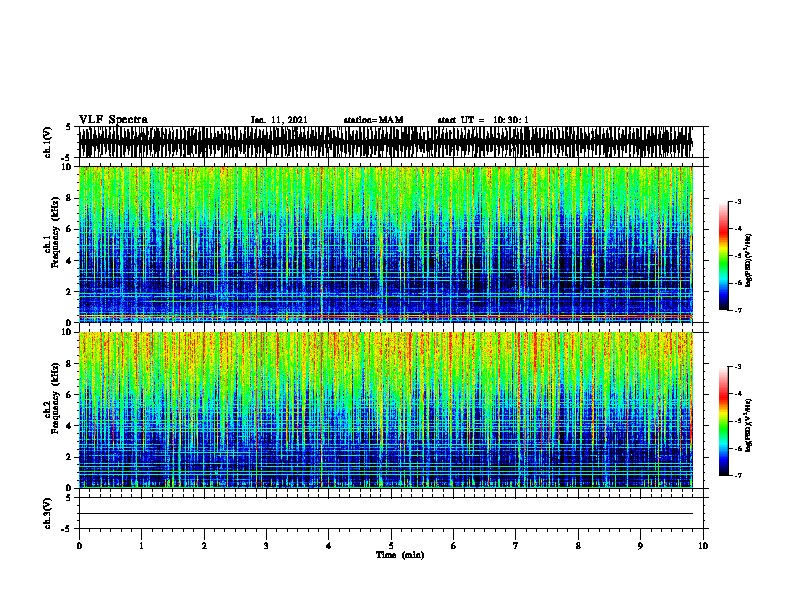Click the "-7" label on ch.1 color bar
The image size is (792, 612).
pyautogui.click(x=737, y=310)
